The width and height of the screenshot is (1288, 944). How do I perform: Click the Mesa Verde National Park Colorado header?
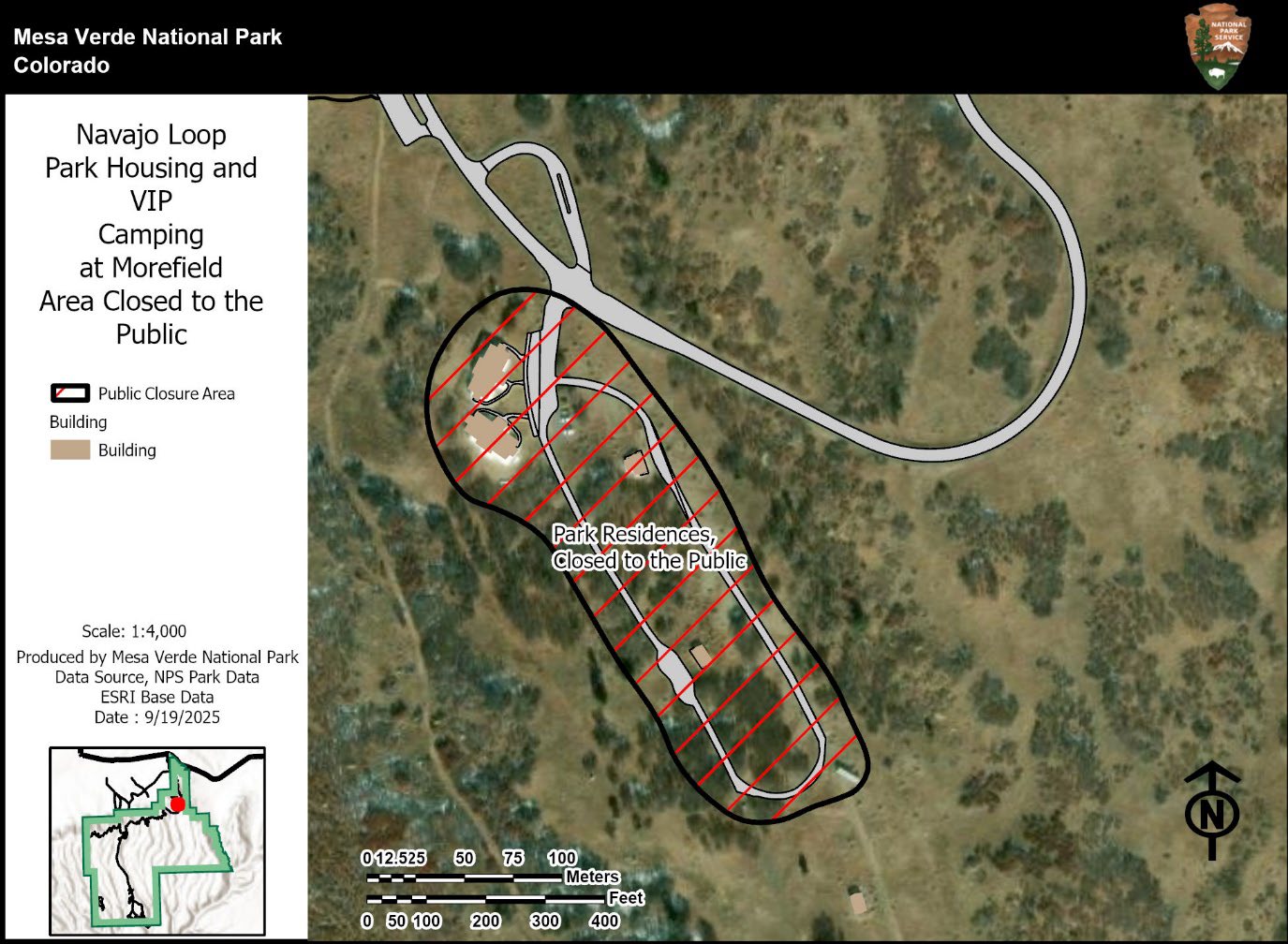[146, 51]
